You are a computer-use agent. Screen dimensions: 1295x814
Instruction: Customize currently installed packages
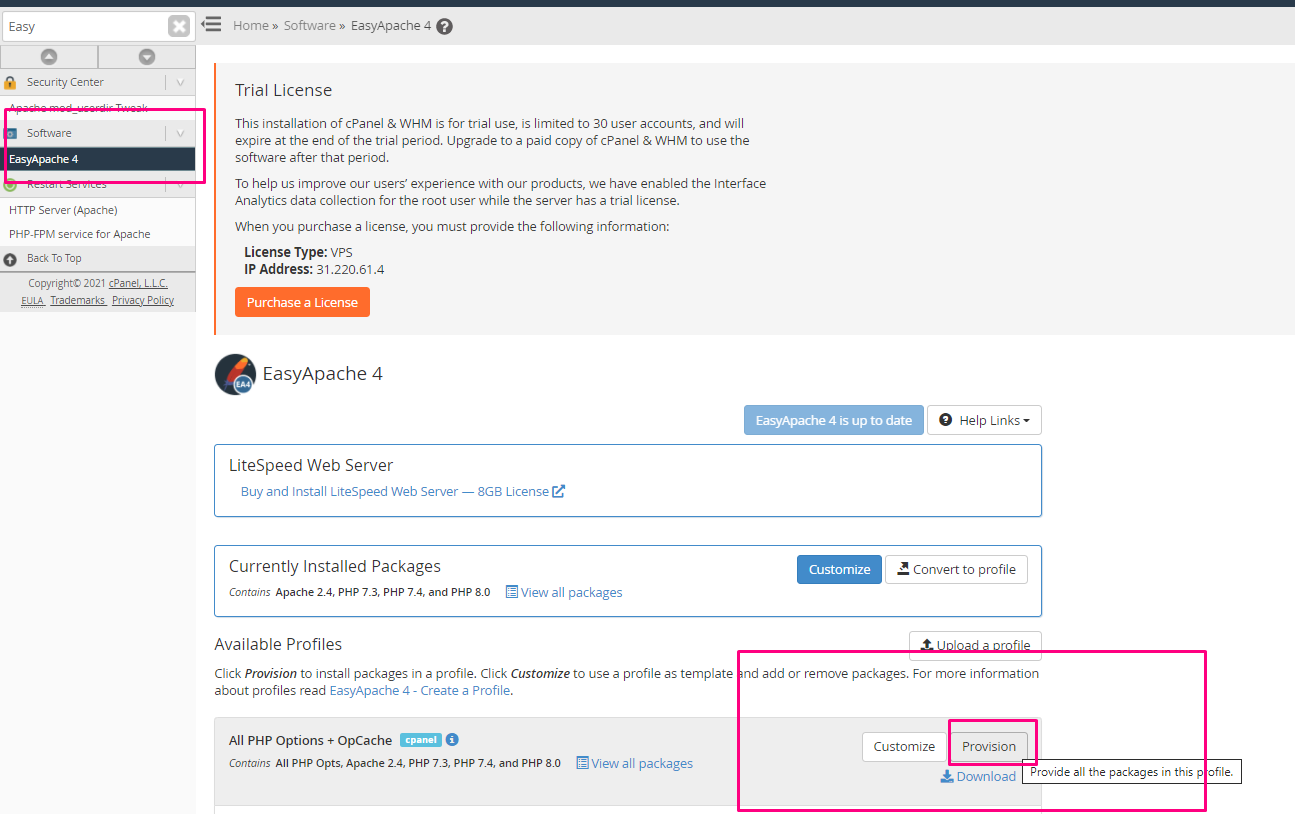[x=839, y=569]
